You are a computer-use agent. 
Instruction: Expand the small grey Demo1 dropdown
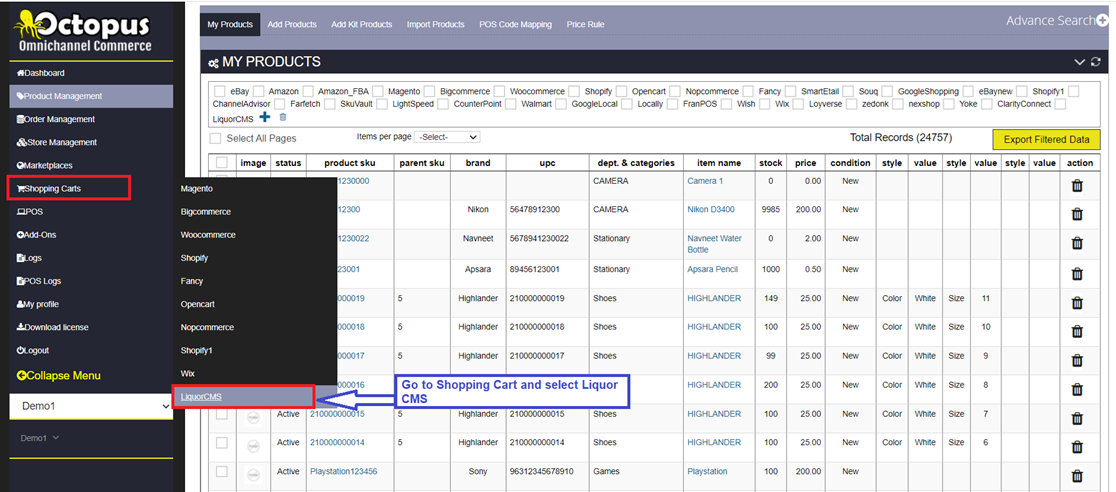coord(39,439)
